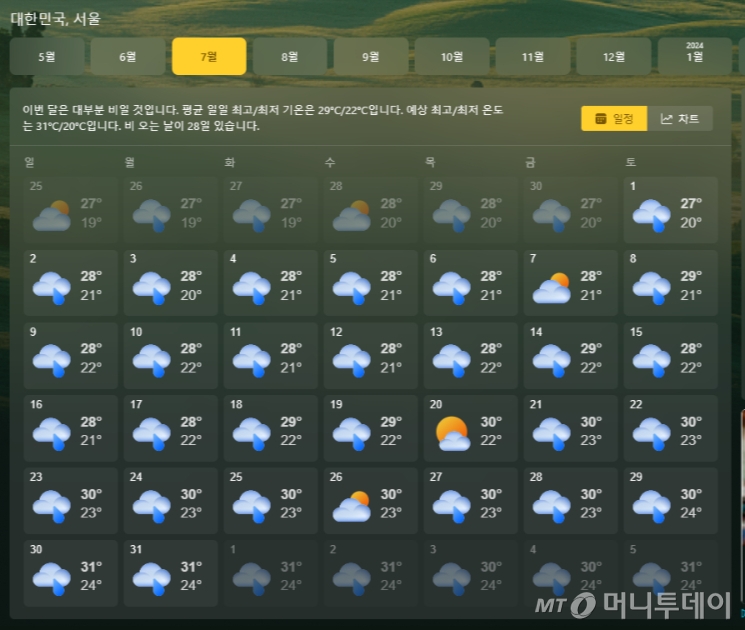Open the July 9 forecast card
This screenshot has height=630, width=745.
71,355
